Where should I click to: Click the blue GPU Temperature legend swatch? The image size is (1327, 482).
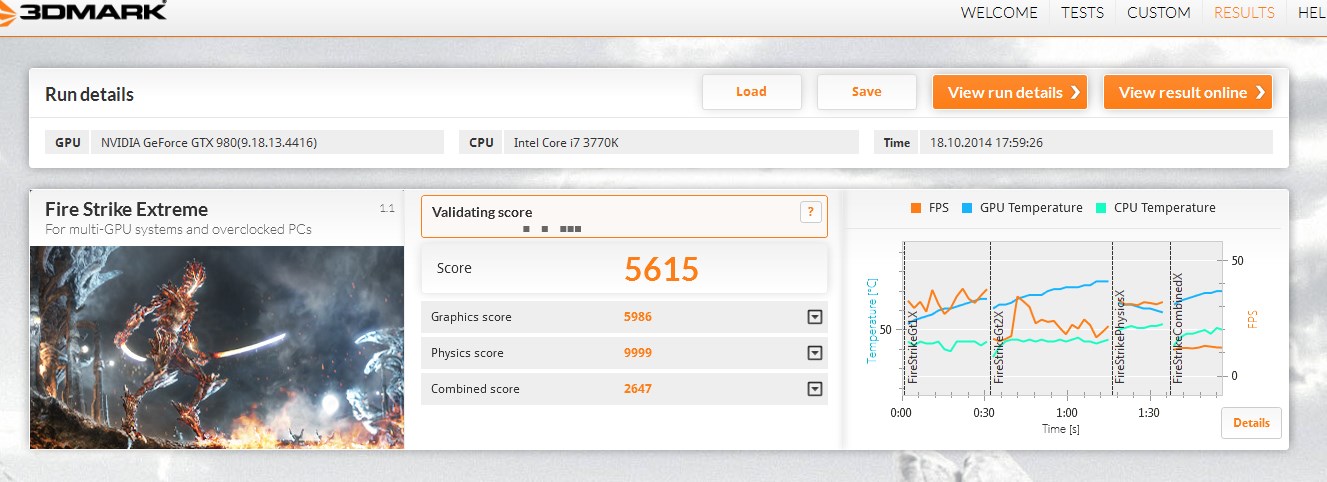coord(967,208)
